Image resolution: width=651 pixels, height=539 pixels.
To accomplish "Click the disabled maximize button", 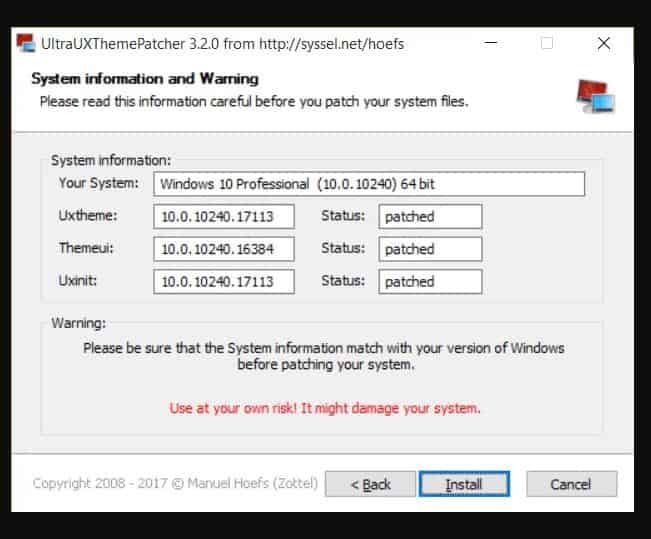I will [547, 43].
